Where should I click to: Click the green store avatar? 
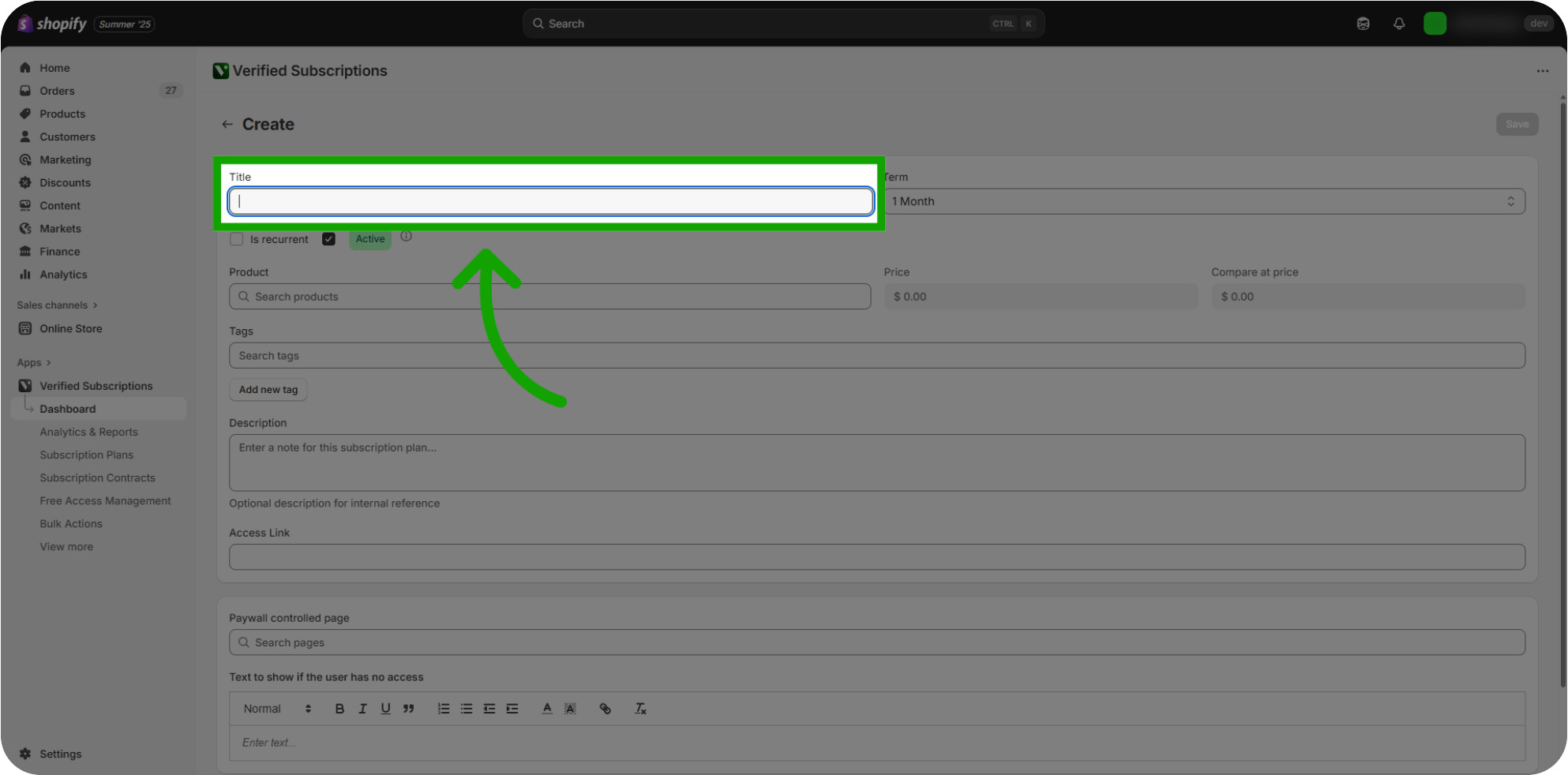[1435, 24]
